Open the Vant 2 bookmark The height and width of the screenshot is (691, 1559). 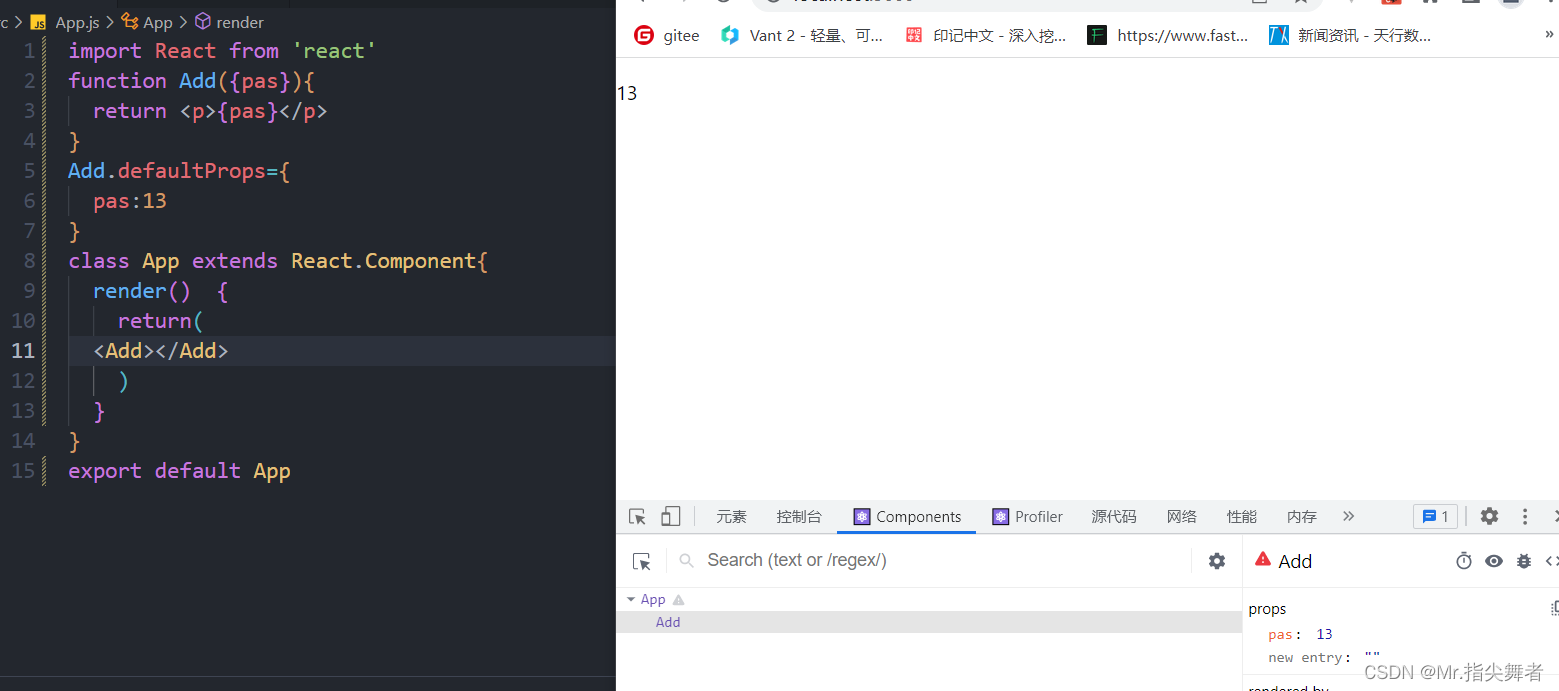coord(800,35)
